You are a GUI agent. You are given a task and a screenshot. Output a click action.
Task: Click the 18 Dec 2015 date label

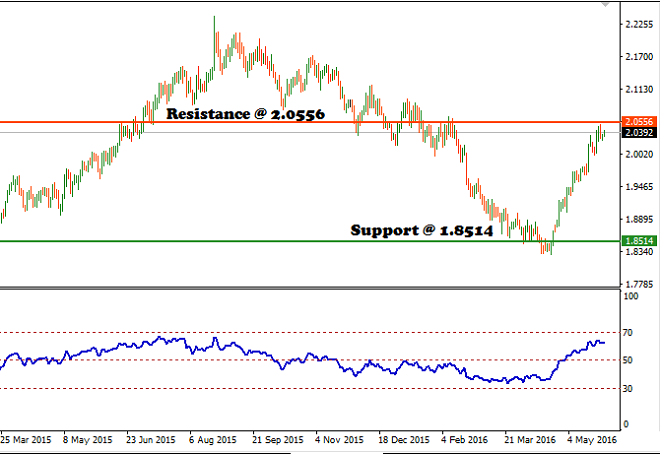[x=404, y=440]
